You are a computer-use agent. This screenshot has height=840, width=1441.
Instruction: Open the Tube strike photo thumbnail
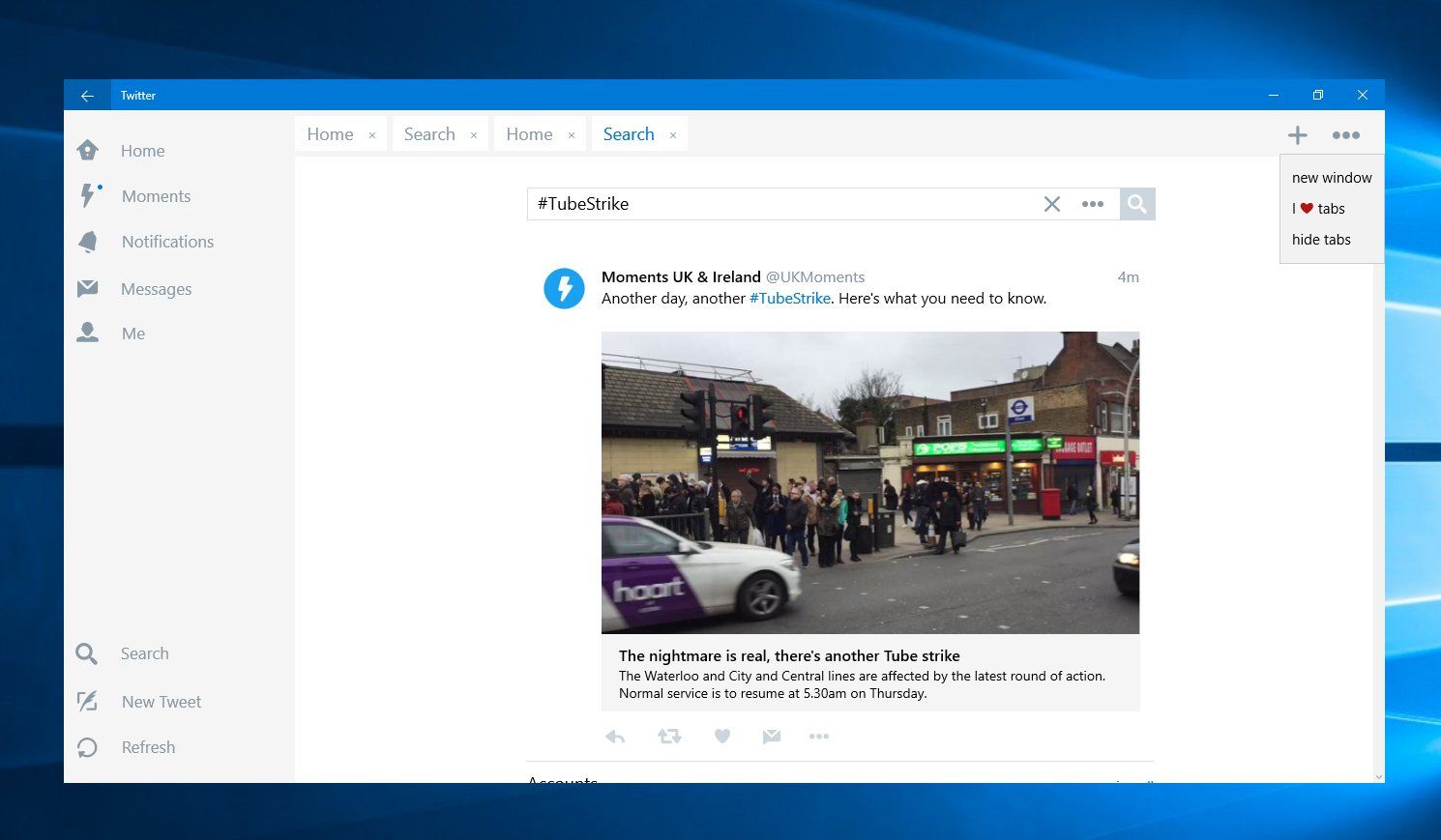[x=870, y=482]
